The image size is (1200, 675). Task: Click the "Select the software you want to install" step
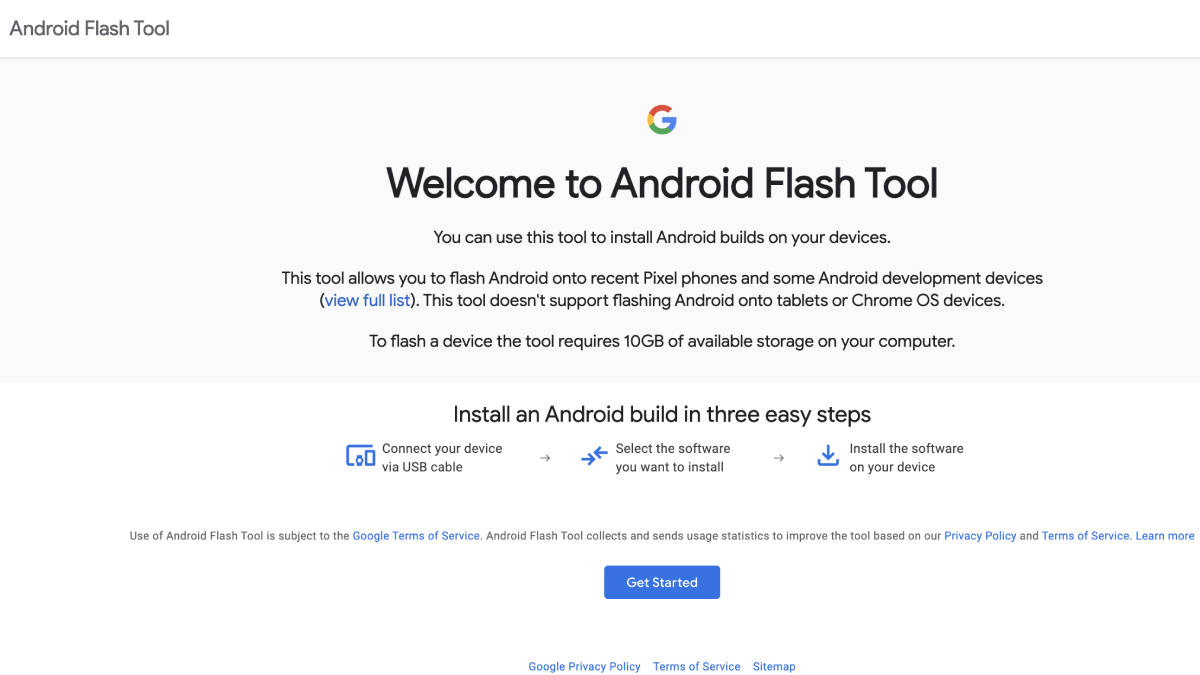click(672, 456)
